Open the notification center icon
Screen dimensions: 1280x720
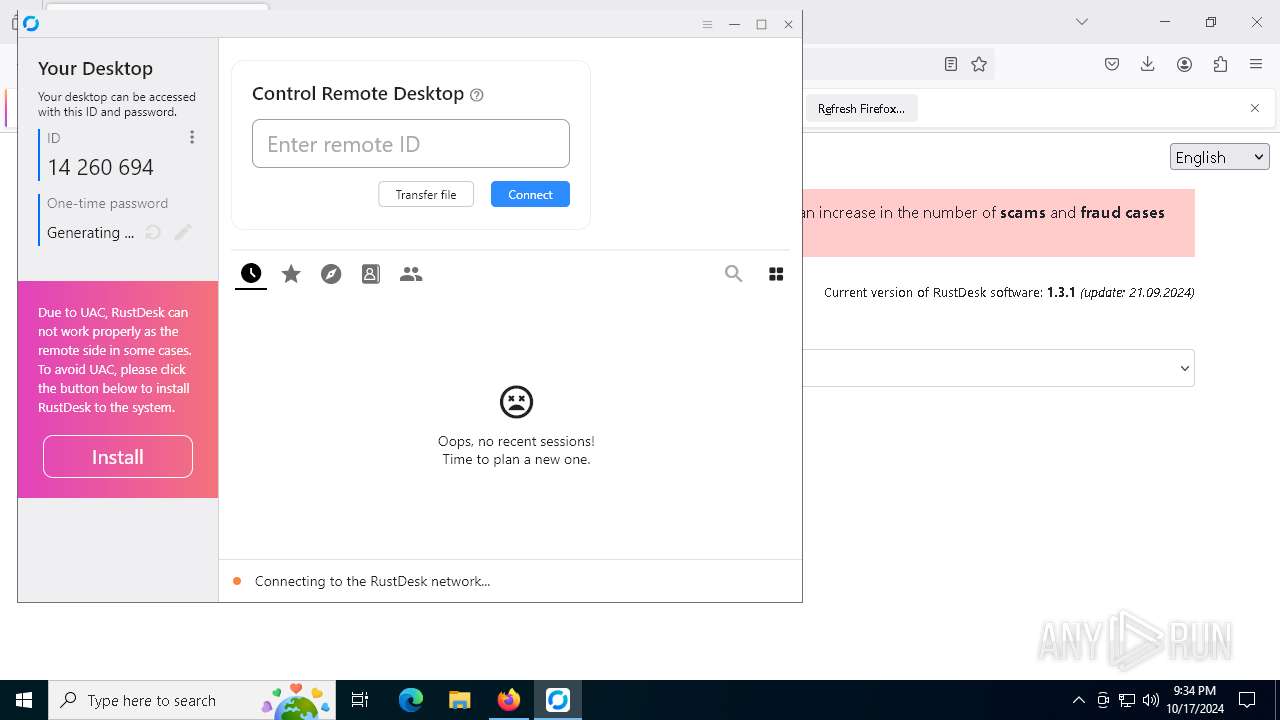pyautogui.click(x=1247, y=700)
